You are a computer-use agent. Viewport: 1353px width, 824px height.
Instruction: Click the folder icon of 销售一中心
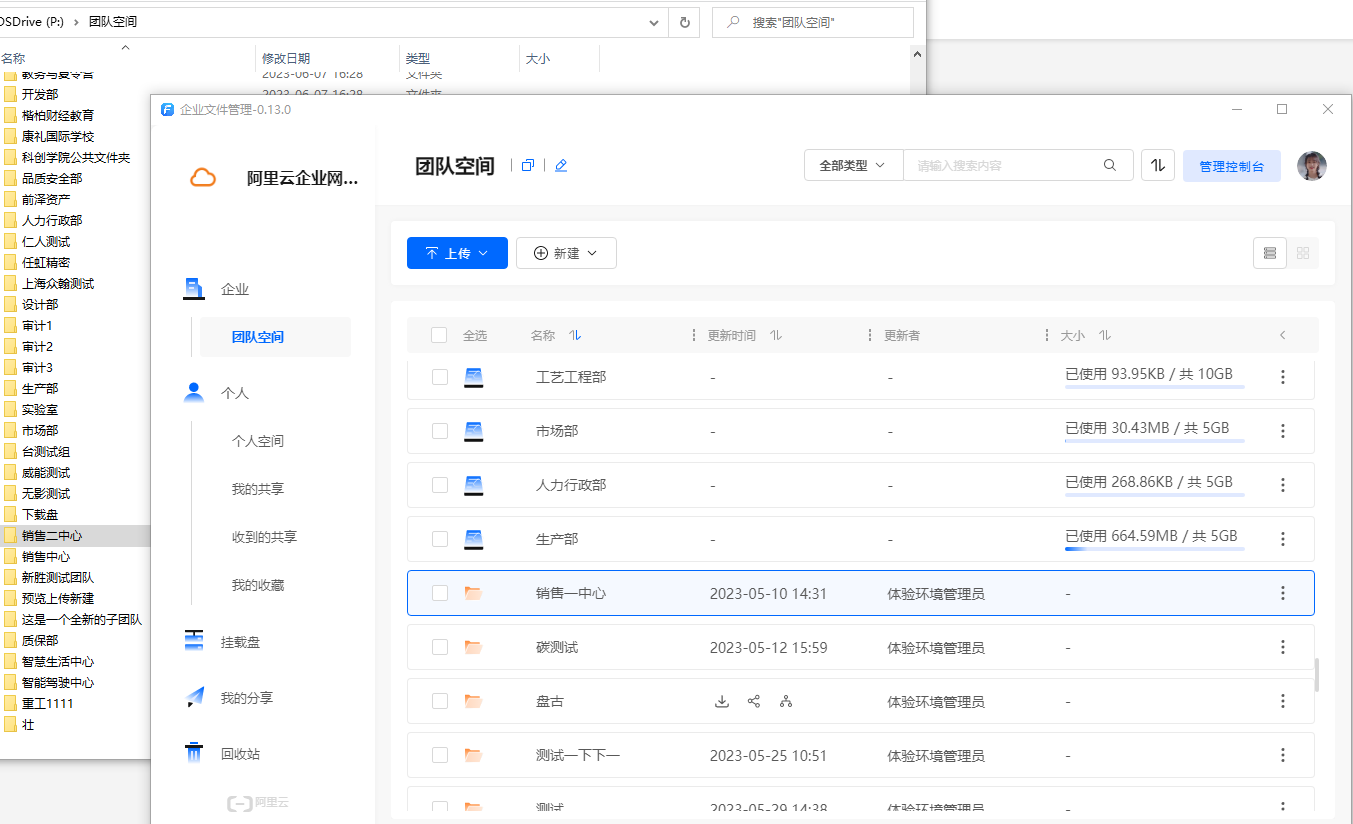tap(474, 593)
